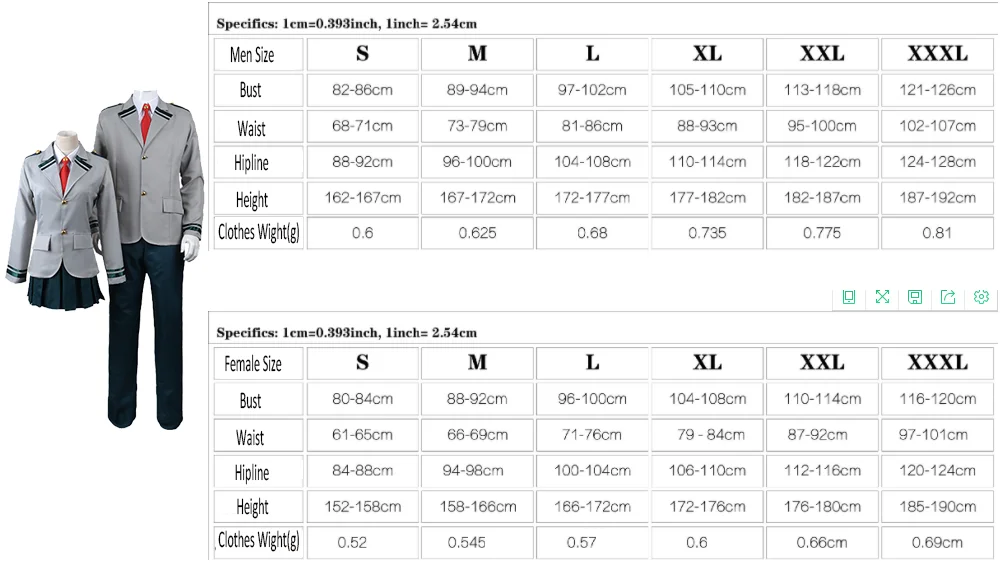Click the S column header in female table

tap(362, 363)
